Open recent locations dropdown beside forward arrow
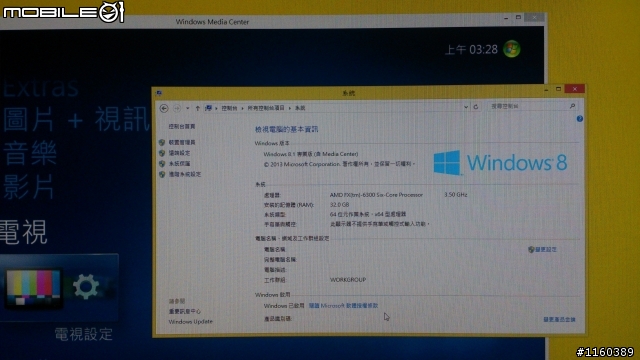The height and width of the screenshot is (360, 640). click(187, 108)
